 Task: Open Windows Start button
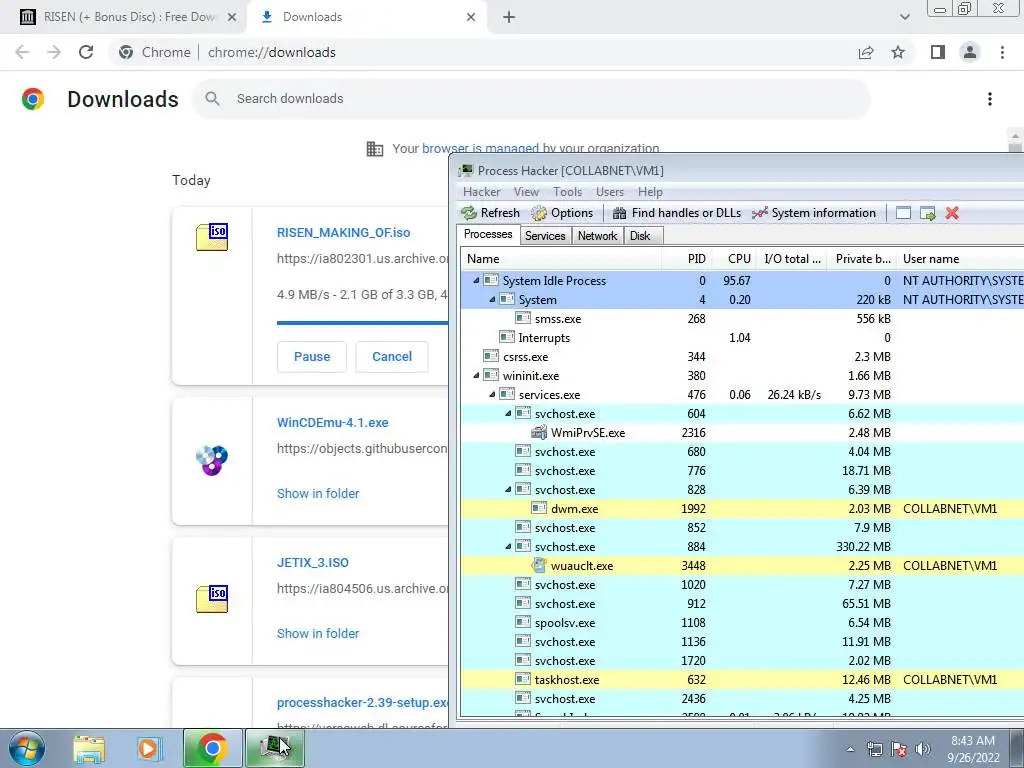[27, 748]
